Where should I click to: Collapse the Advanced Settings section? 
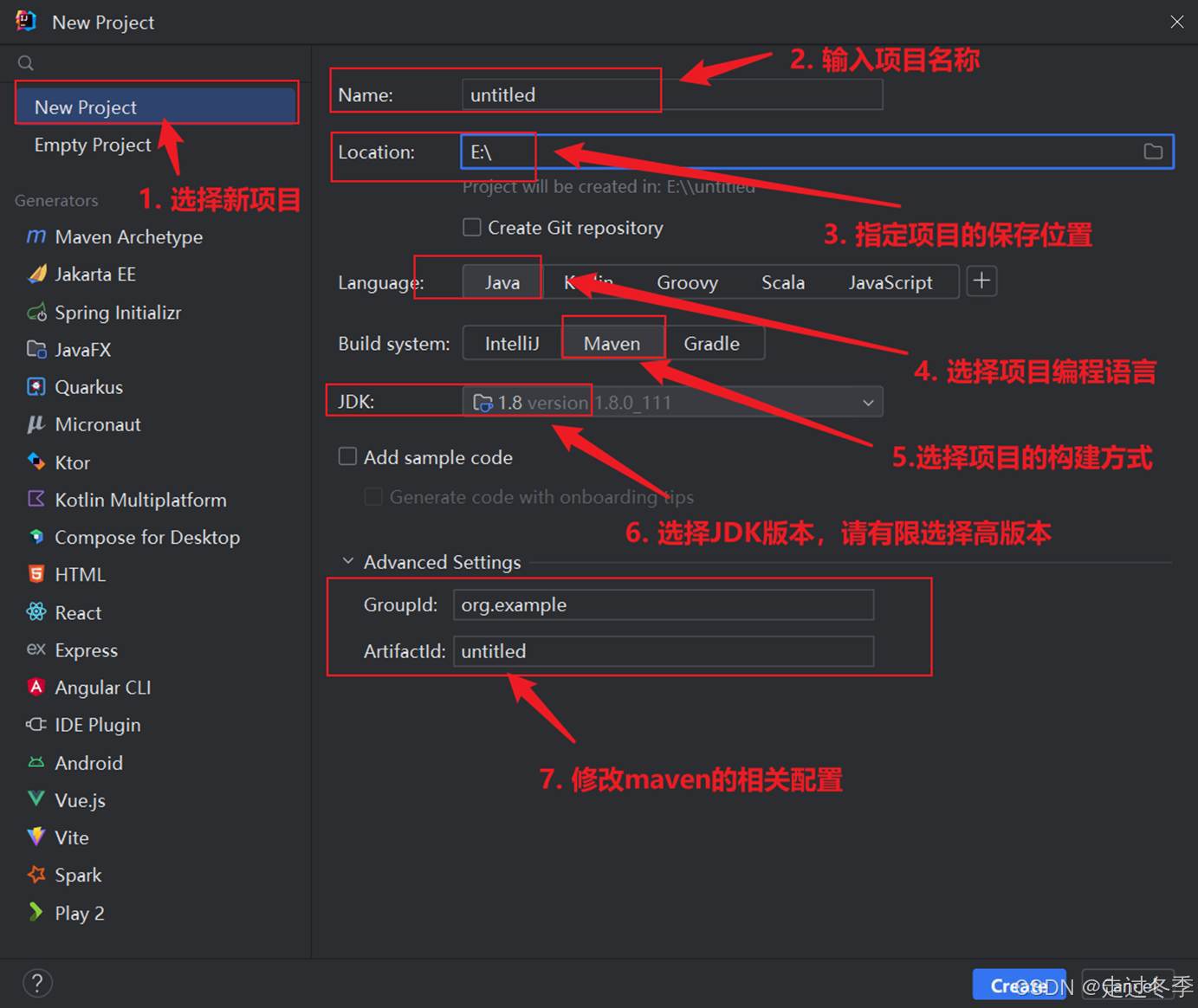(x=348, y=561)
